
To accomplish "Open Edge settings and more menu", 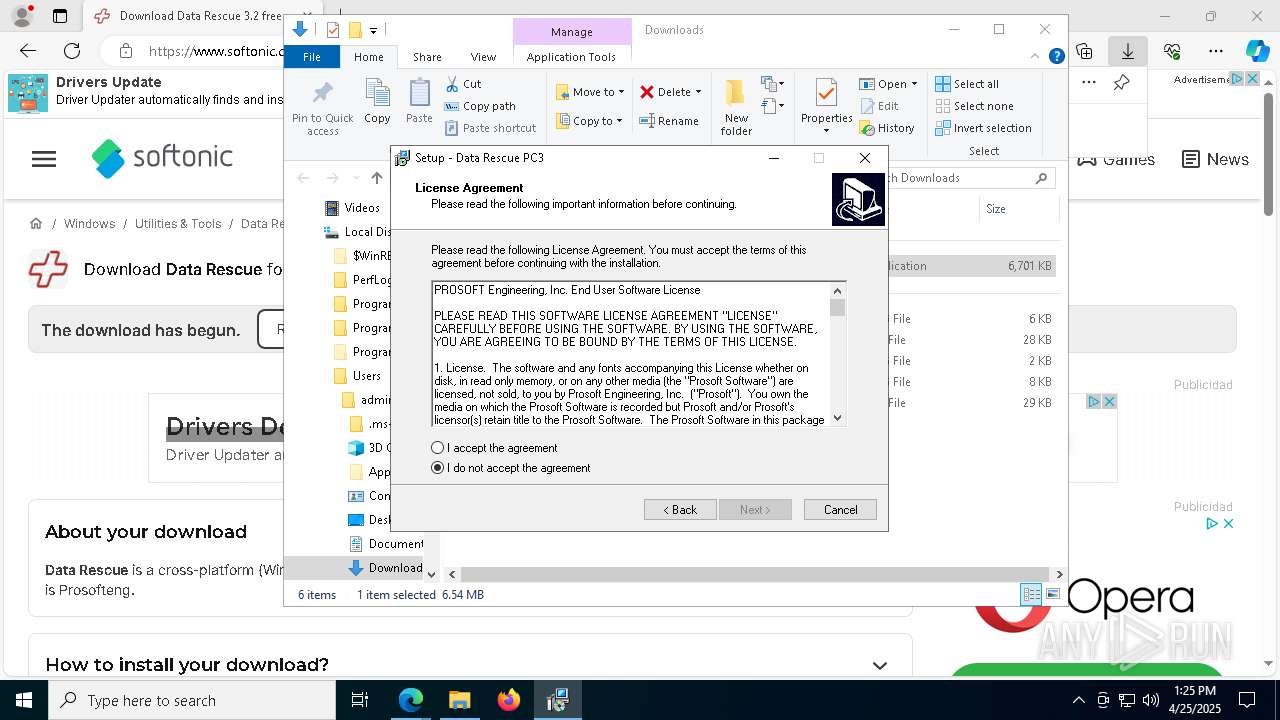I will (1215, 51).
